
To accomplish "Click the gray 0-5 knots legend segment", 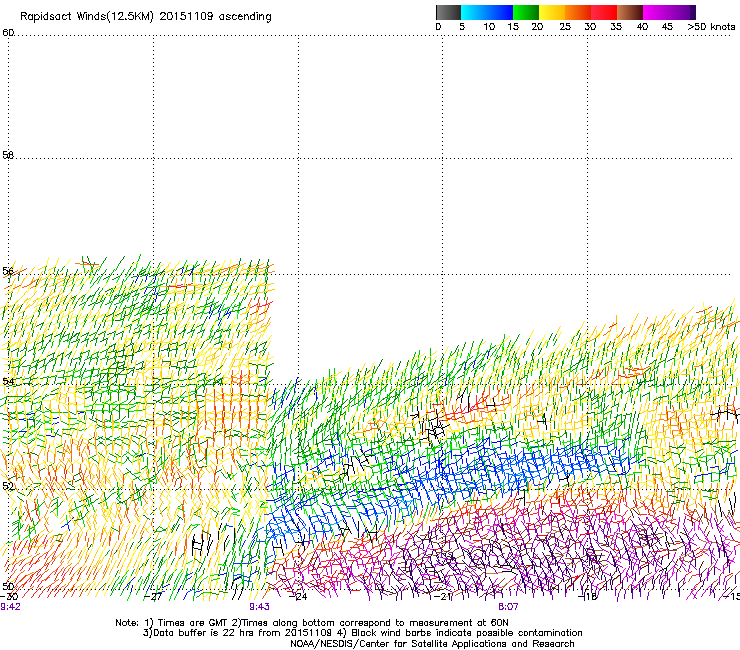I will (x=448, y=12).
